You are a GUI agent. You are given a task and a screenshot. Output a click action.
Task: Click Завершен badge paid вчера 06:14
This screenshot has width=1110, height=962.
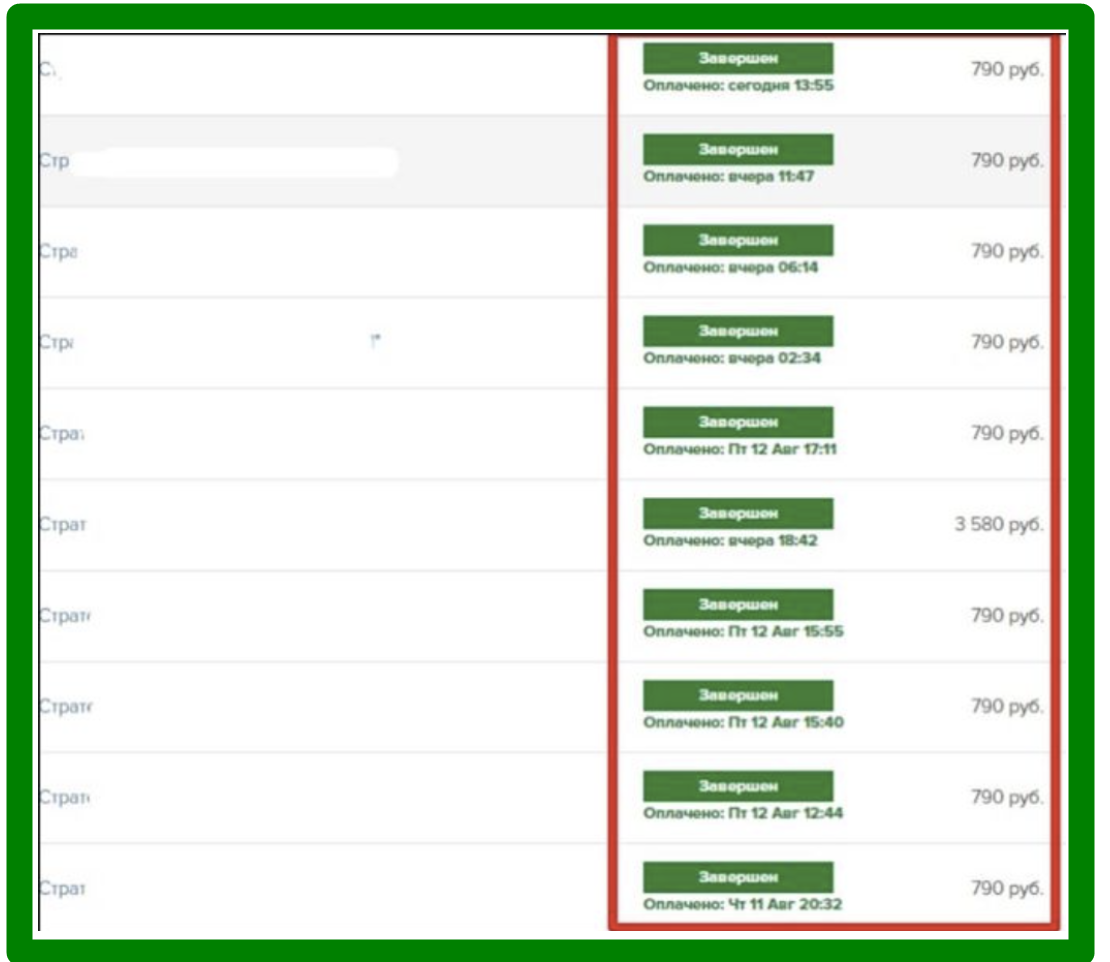point(738,240)
